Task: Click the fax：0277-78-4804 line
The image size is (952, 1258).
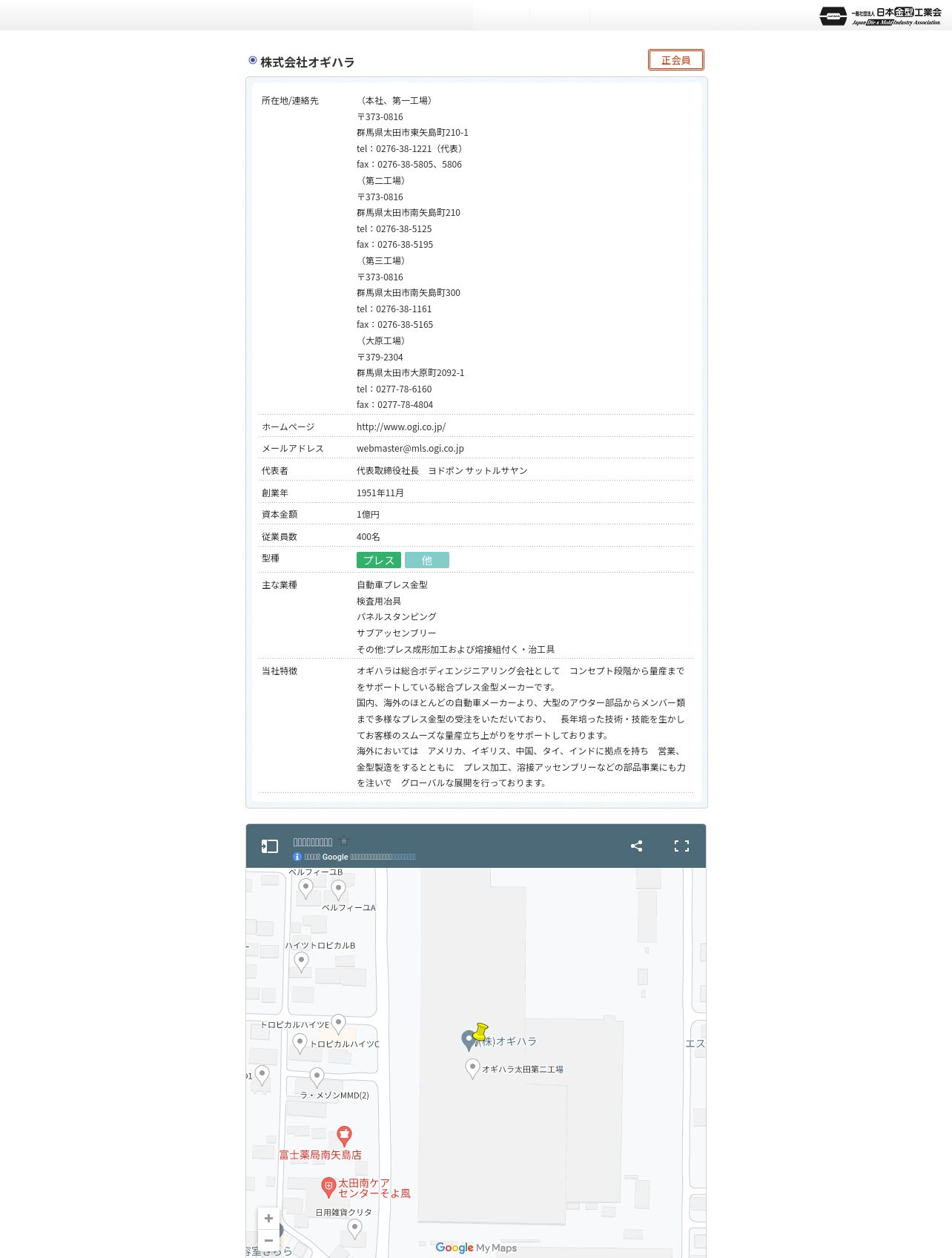Action: 394,404
